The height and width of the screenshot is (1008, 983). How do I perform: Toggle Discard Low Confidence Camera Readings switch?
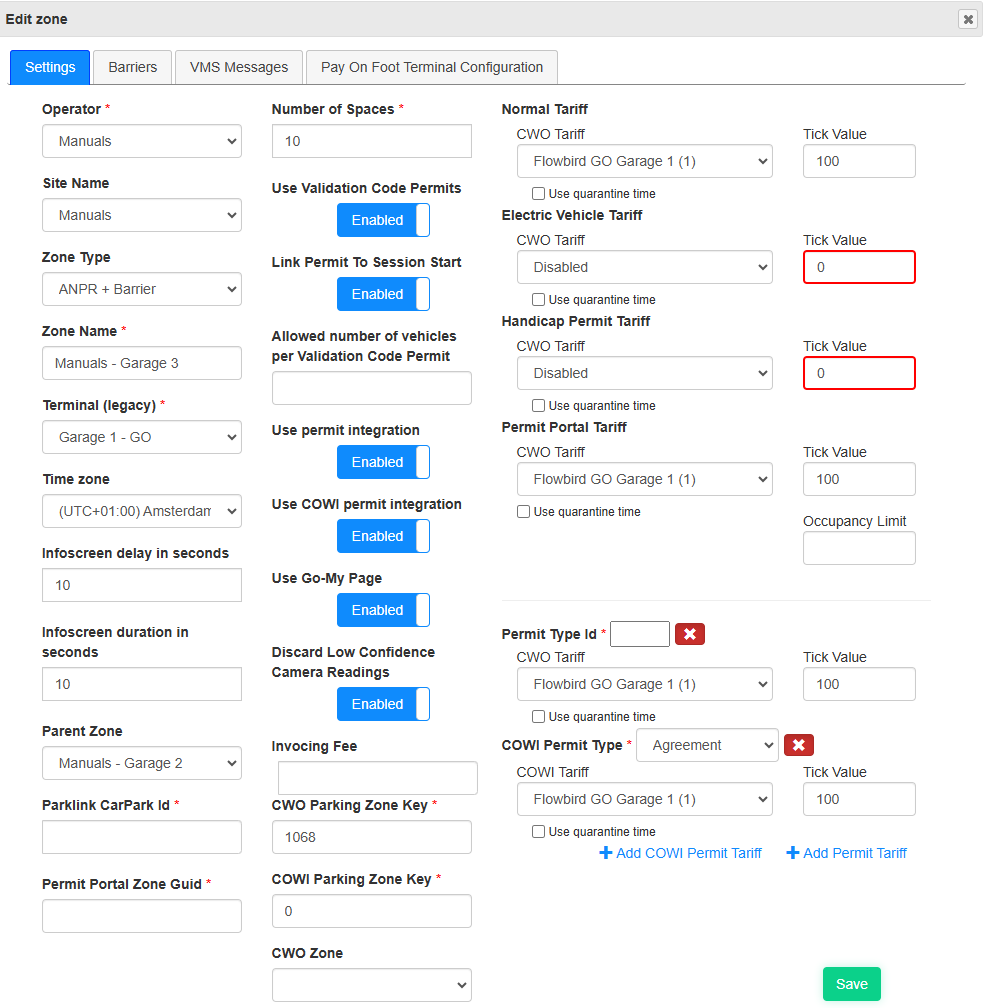(383, 704)
